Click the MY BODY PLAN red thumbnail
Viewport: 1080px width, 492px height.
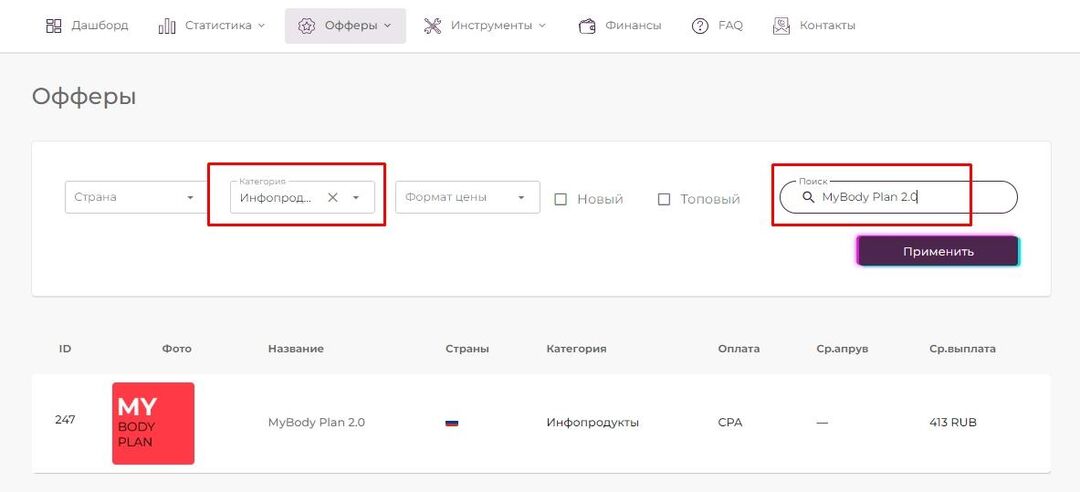point(153,423)
